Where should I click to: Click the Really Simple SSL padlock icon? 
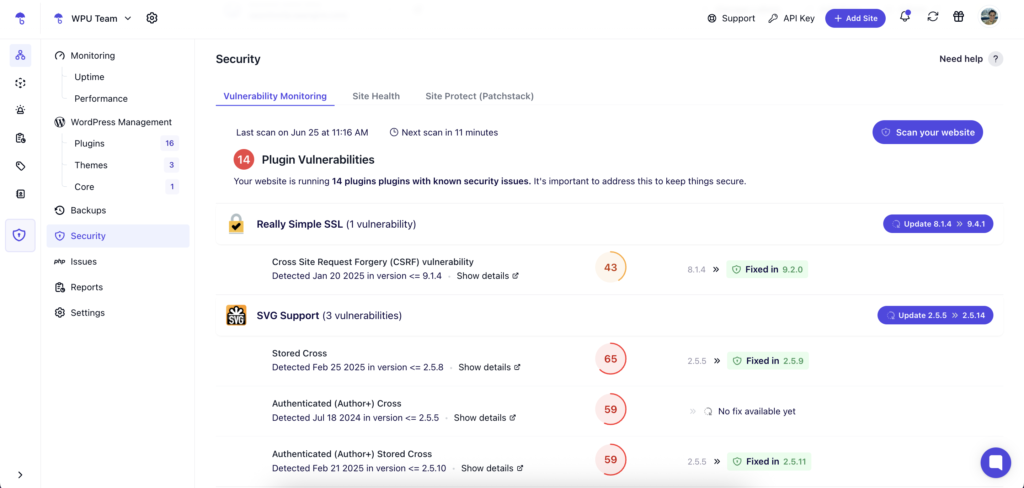point(236,224)
